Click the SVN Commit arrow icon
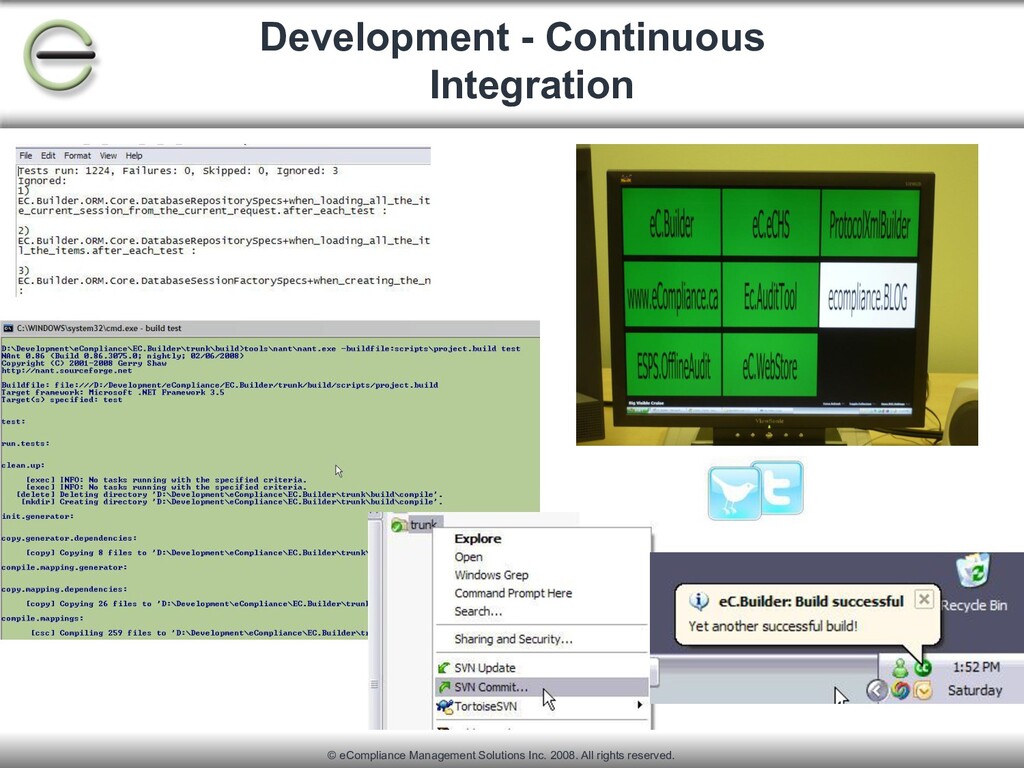 (444, 687)
